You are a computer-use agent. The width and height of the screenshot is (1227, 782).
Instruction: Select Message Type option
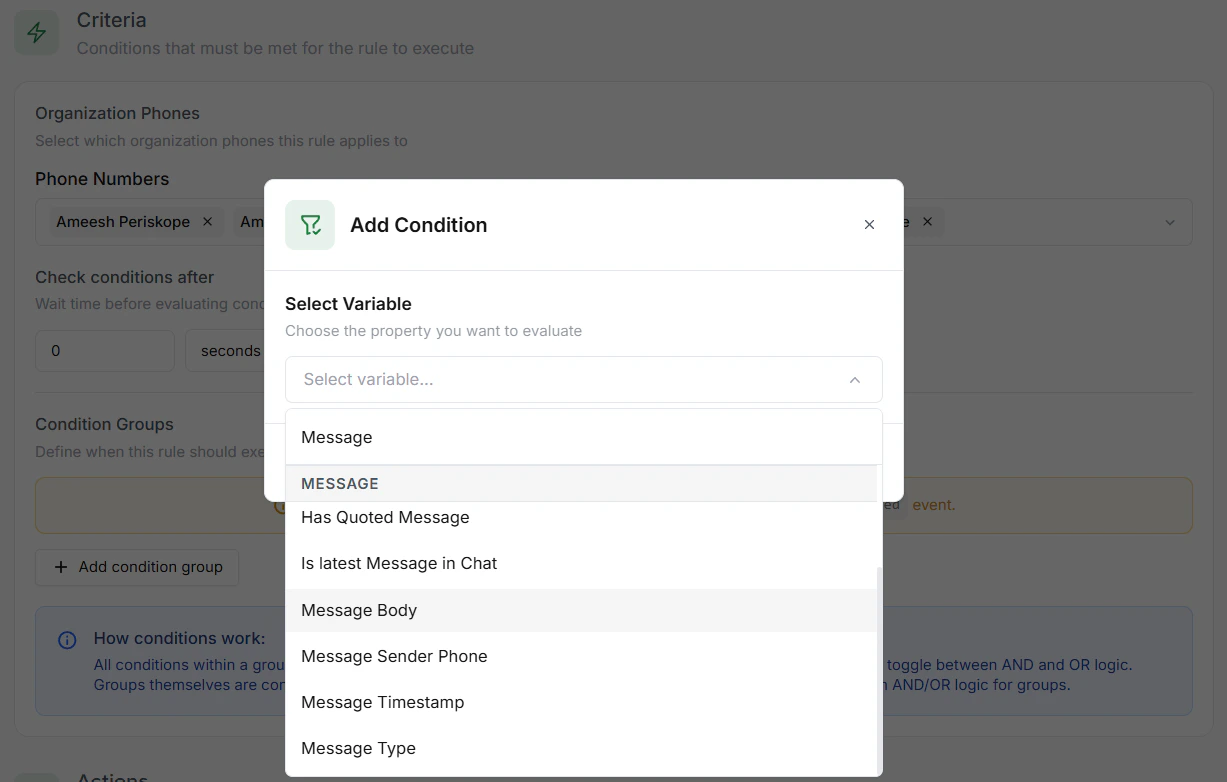tap(581, 748)
